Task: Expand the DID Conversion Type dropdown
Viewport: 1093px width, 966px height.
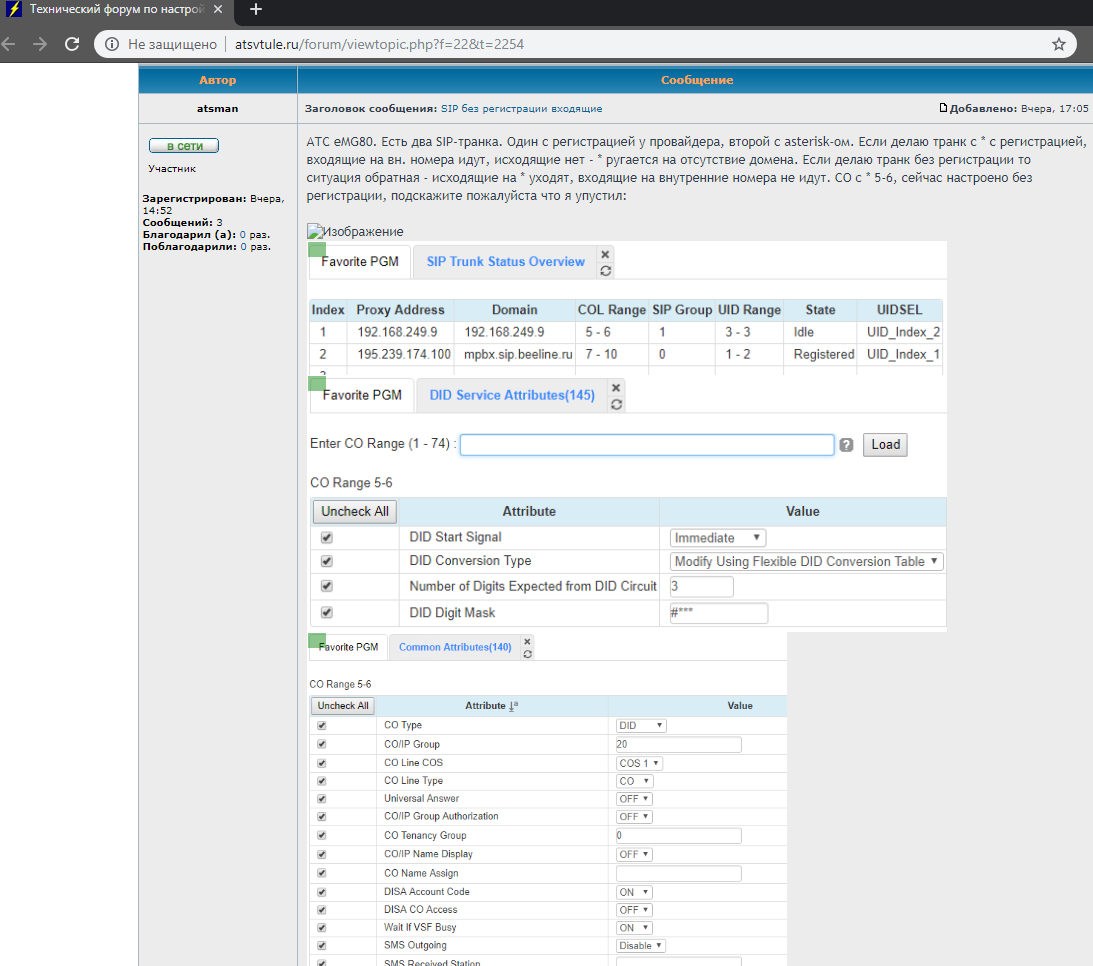Action: click(806, 562)
